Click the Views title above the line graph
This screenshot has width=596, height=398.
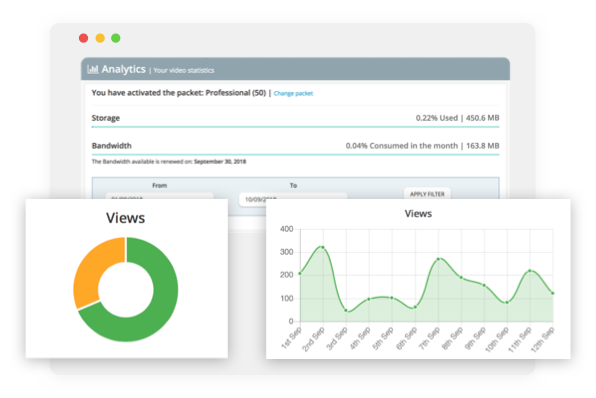[418, 214]
